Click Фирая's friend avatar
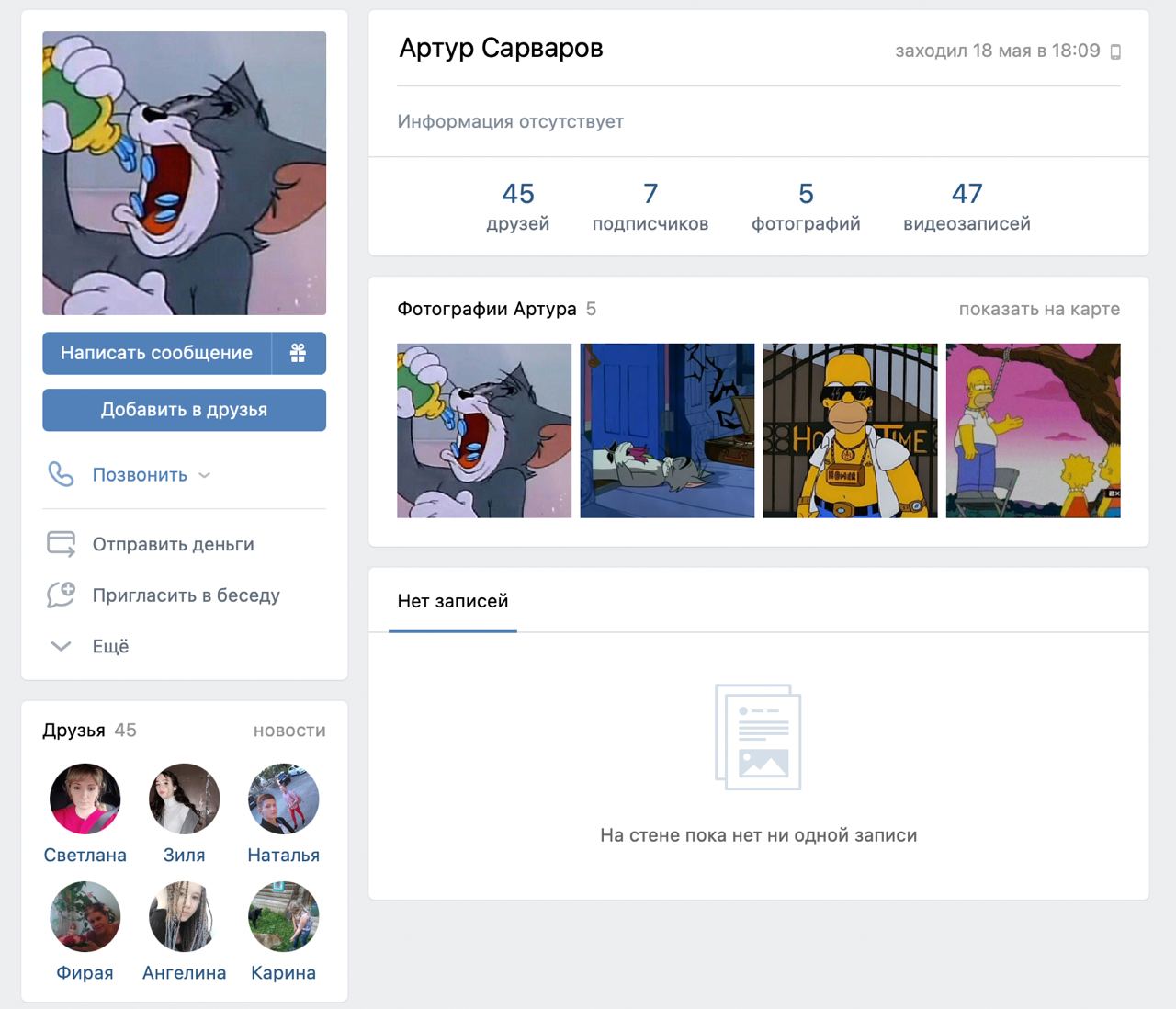The width and height of the screenshot is (1176, 1009). pos(85,916)
